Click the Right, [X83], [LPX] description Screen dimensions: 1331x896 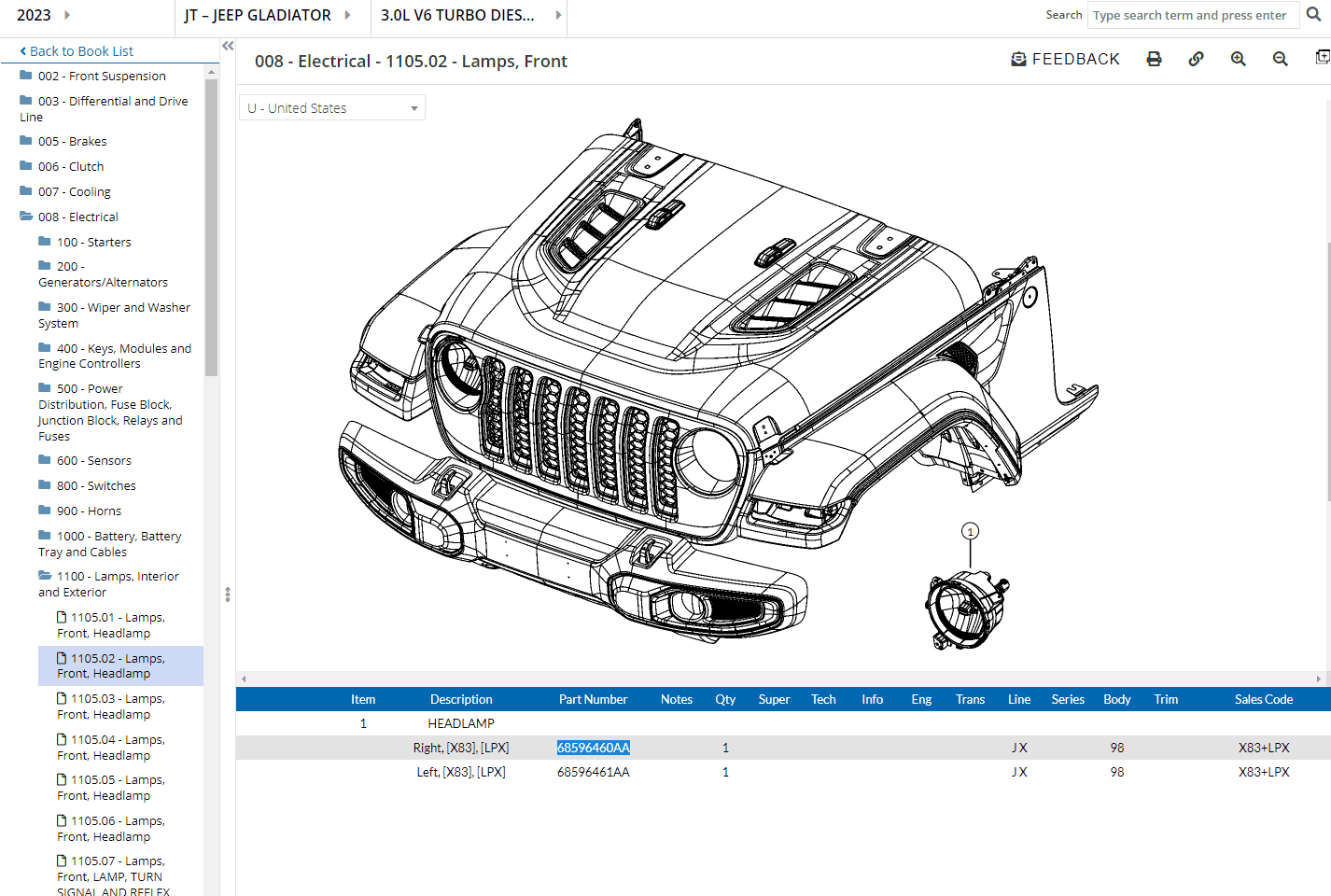(461, 748)
